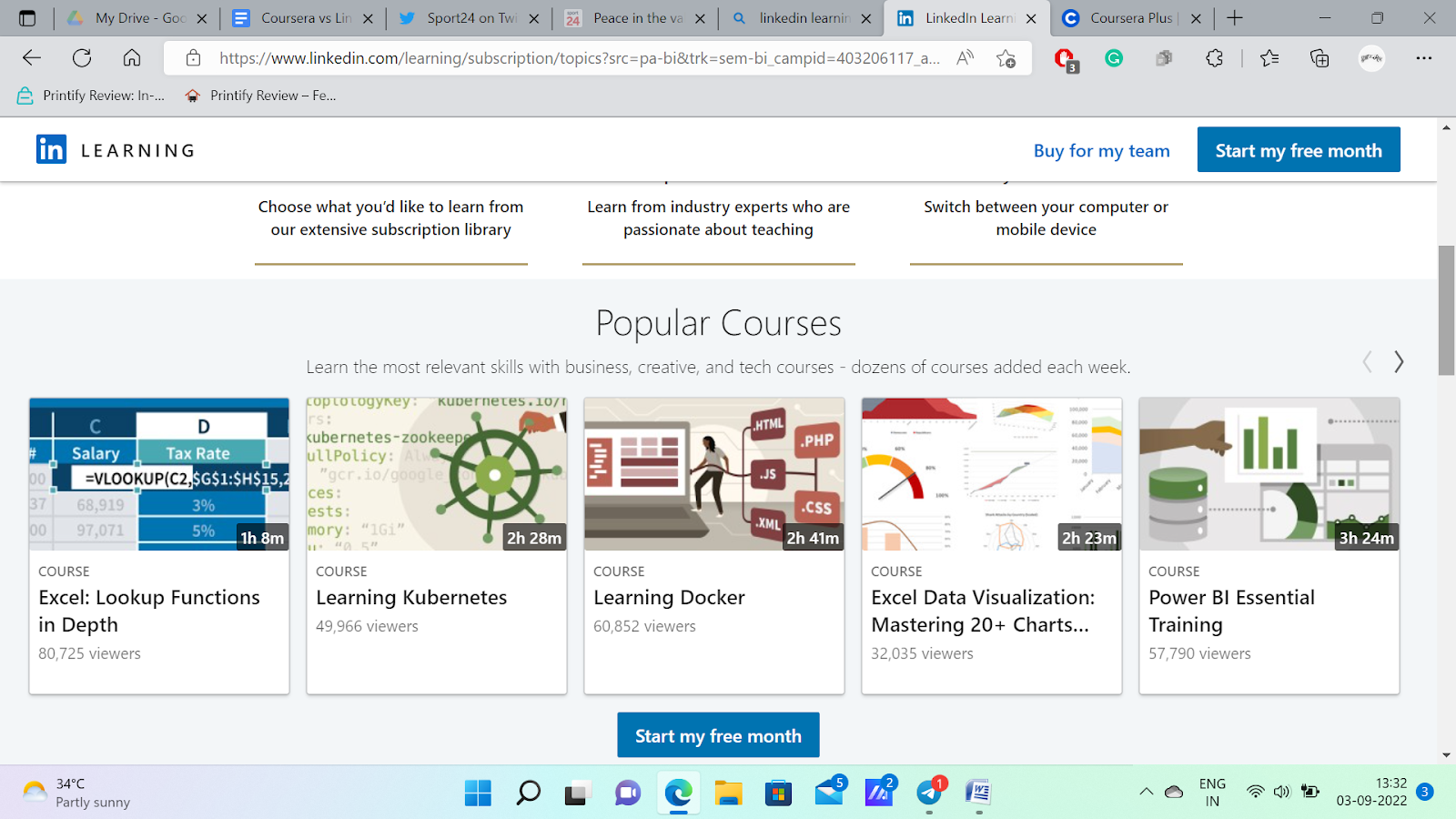Click the Kubernetes course thumbnail
The height and width of the screenshot is (819, 1456).
click(437, 474)
